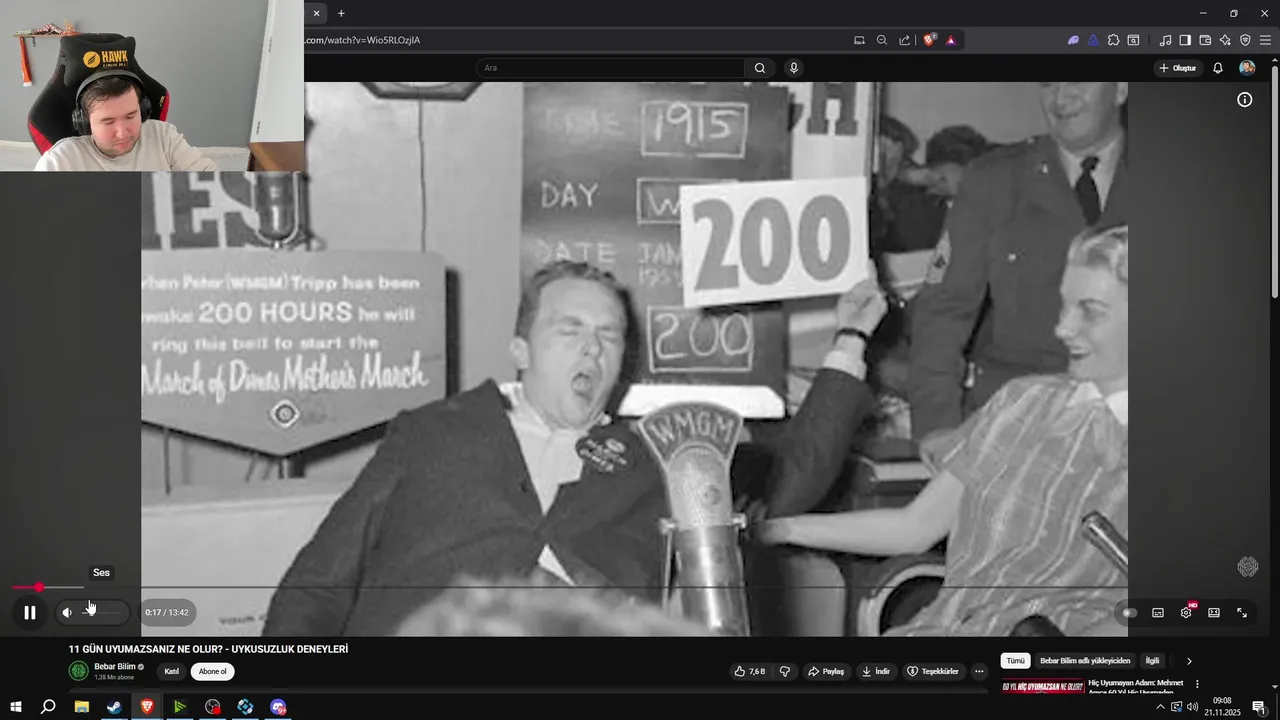Open the video info card icon
The width and height of the screenshot is (1280, 720).
1245,100
